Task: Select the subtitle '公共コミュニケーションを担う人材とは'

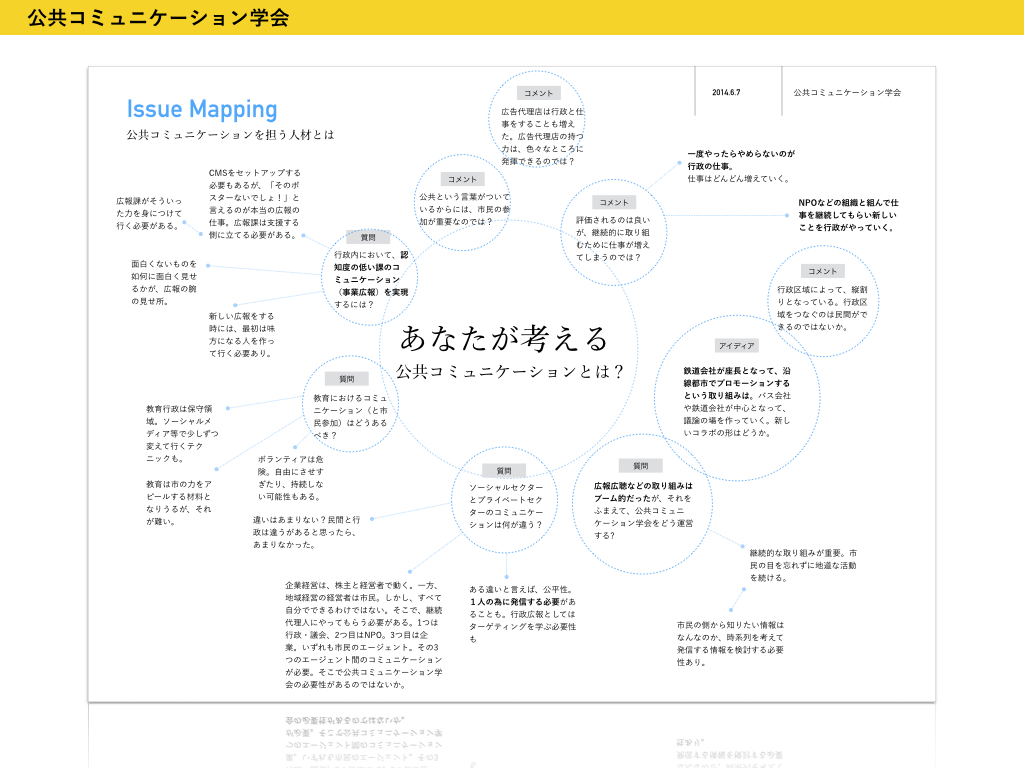Action: tap(230, 134)
